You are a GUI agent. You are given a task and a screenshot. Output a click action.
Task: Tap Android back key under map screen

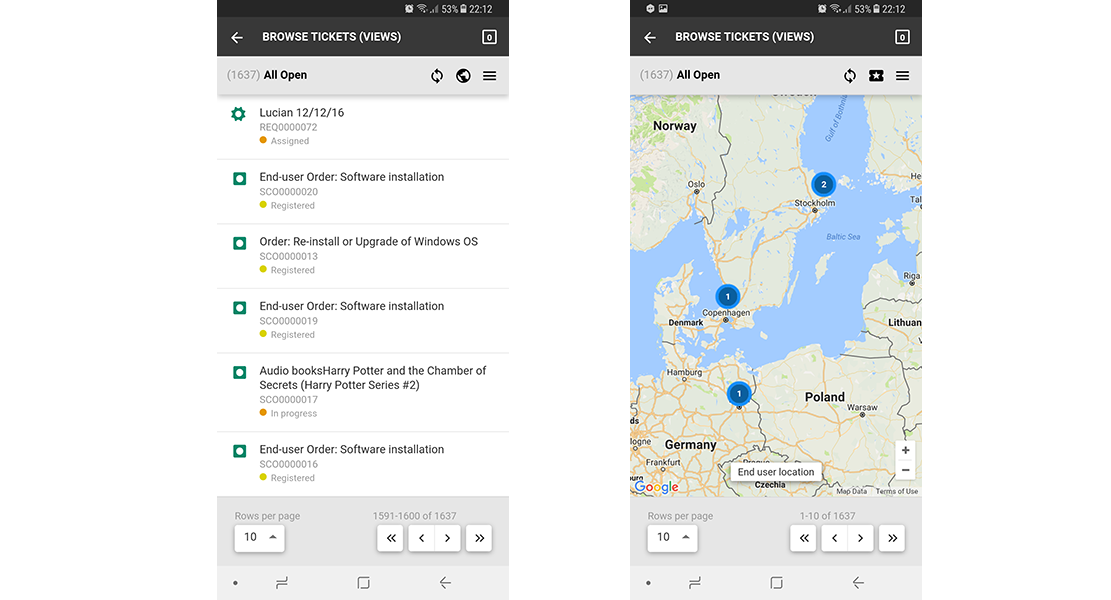coord(858,583)
